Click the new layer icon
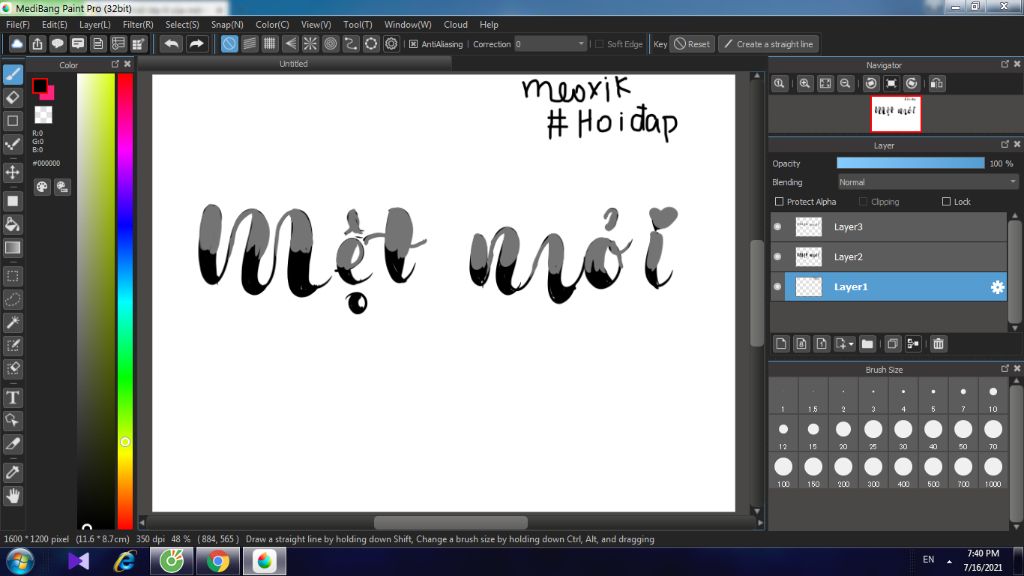This screenshot has height=576, width=1024. coord(781,344)
